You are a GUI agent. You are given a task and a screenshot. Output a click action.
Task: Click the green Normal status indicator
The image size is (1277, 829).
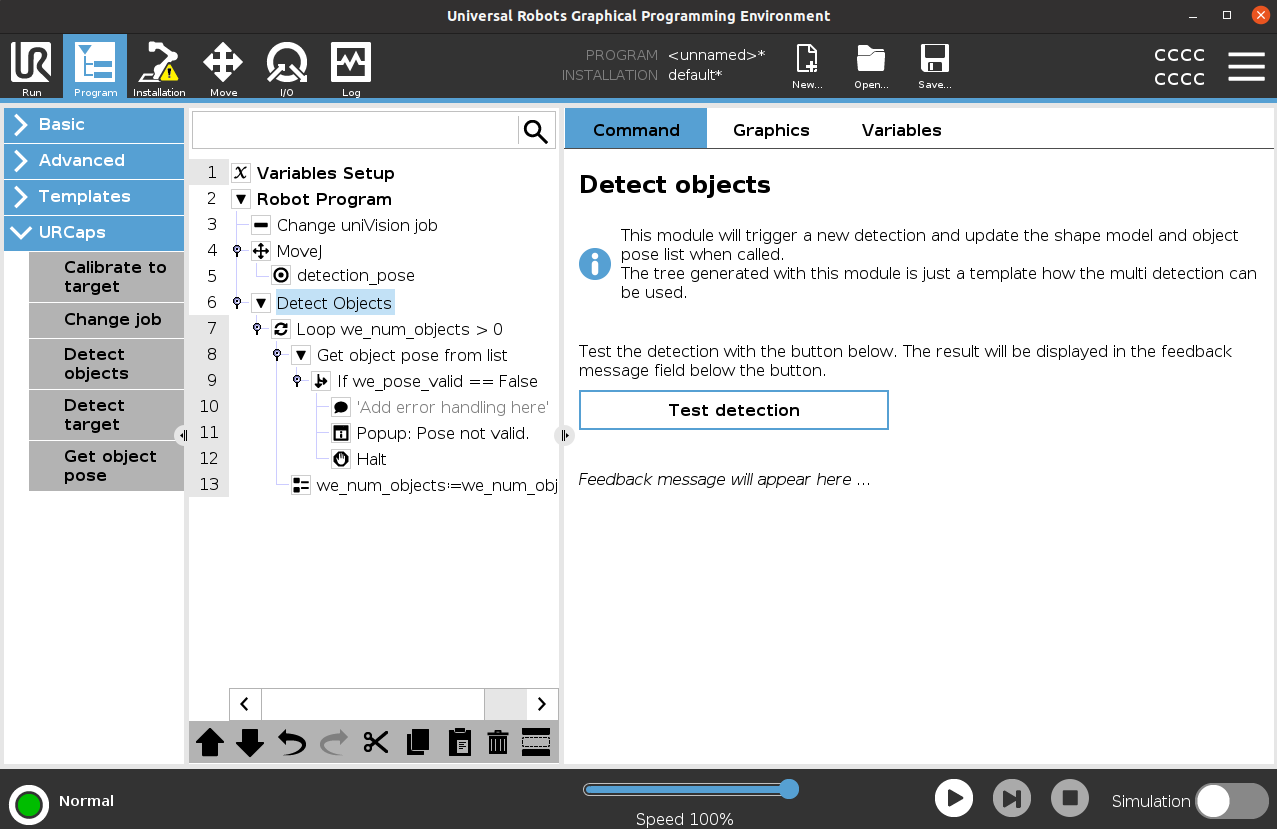click(x=29, y=803)
